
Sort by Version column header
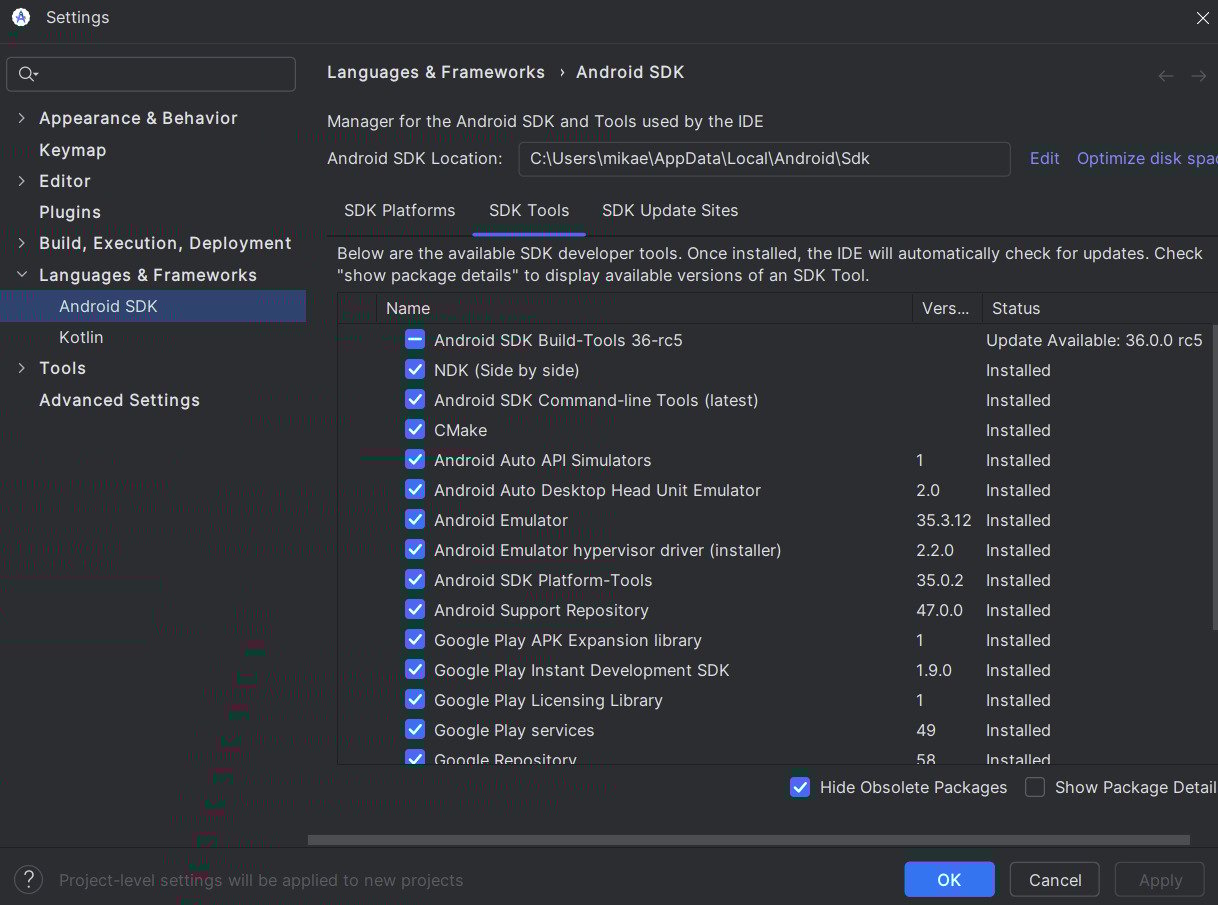coord(946,308)
